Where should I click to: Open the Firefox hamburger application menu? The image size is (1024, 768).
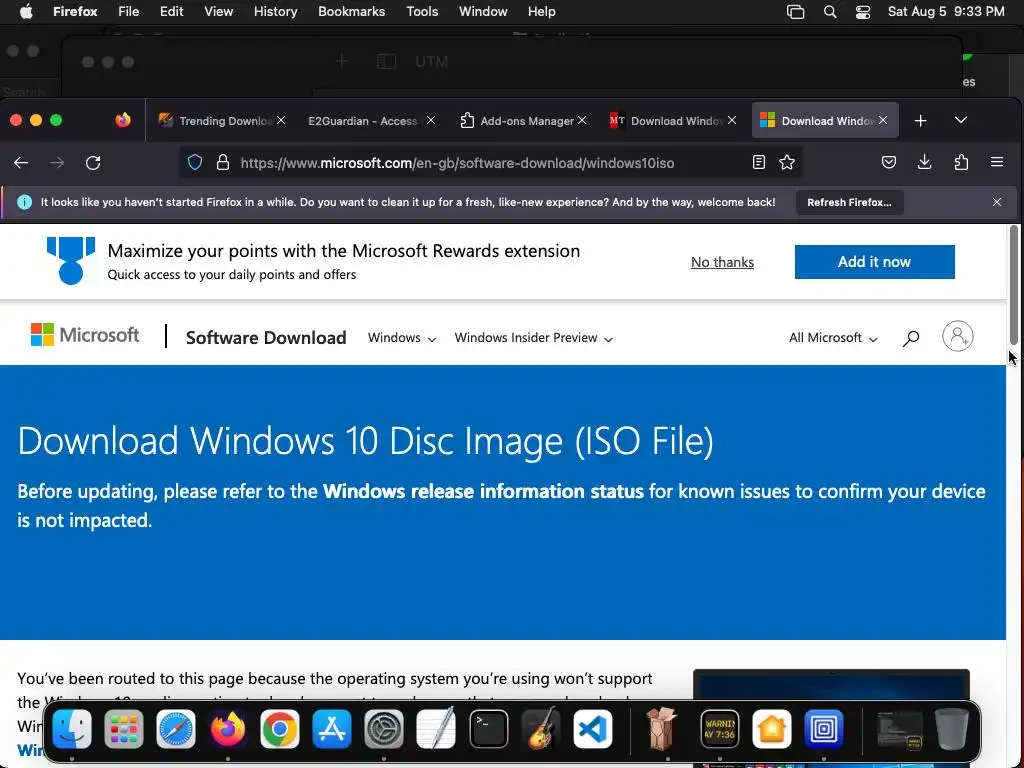[x=997, y=162]
